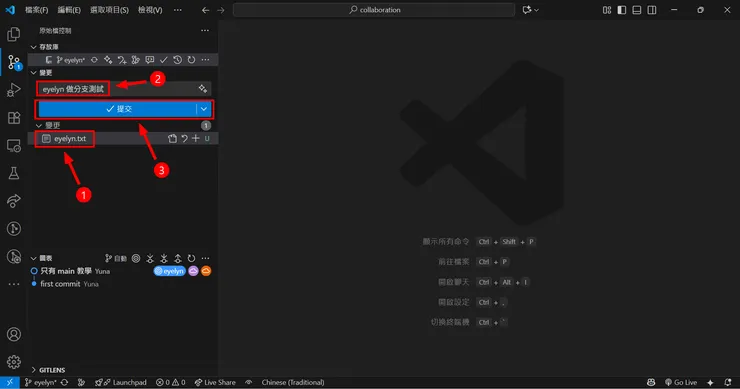Collapse the 存放庫 section
This screenshot has height=389, width=740.
34,47
